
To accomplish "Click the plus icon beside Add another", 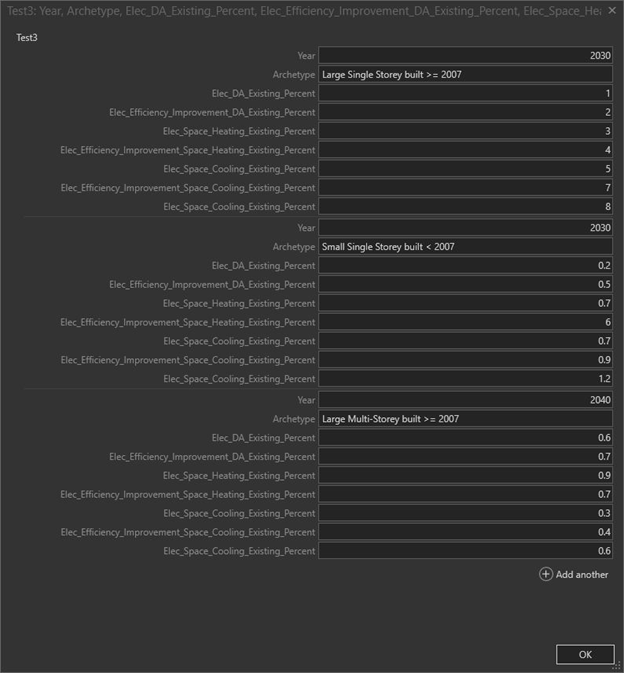I will pyautogui.click(x=546, y=574).
